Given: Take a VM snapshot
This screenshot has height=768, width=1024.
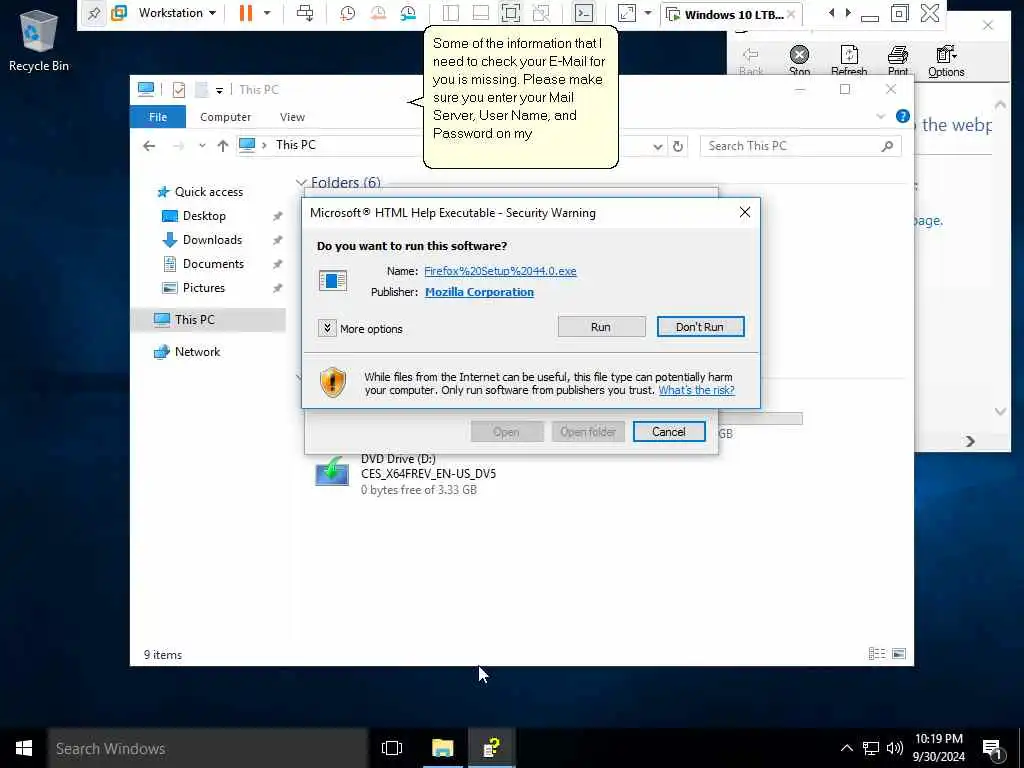Looking at the screenshot, I should 347,13.
